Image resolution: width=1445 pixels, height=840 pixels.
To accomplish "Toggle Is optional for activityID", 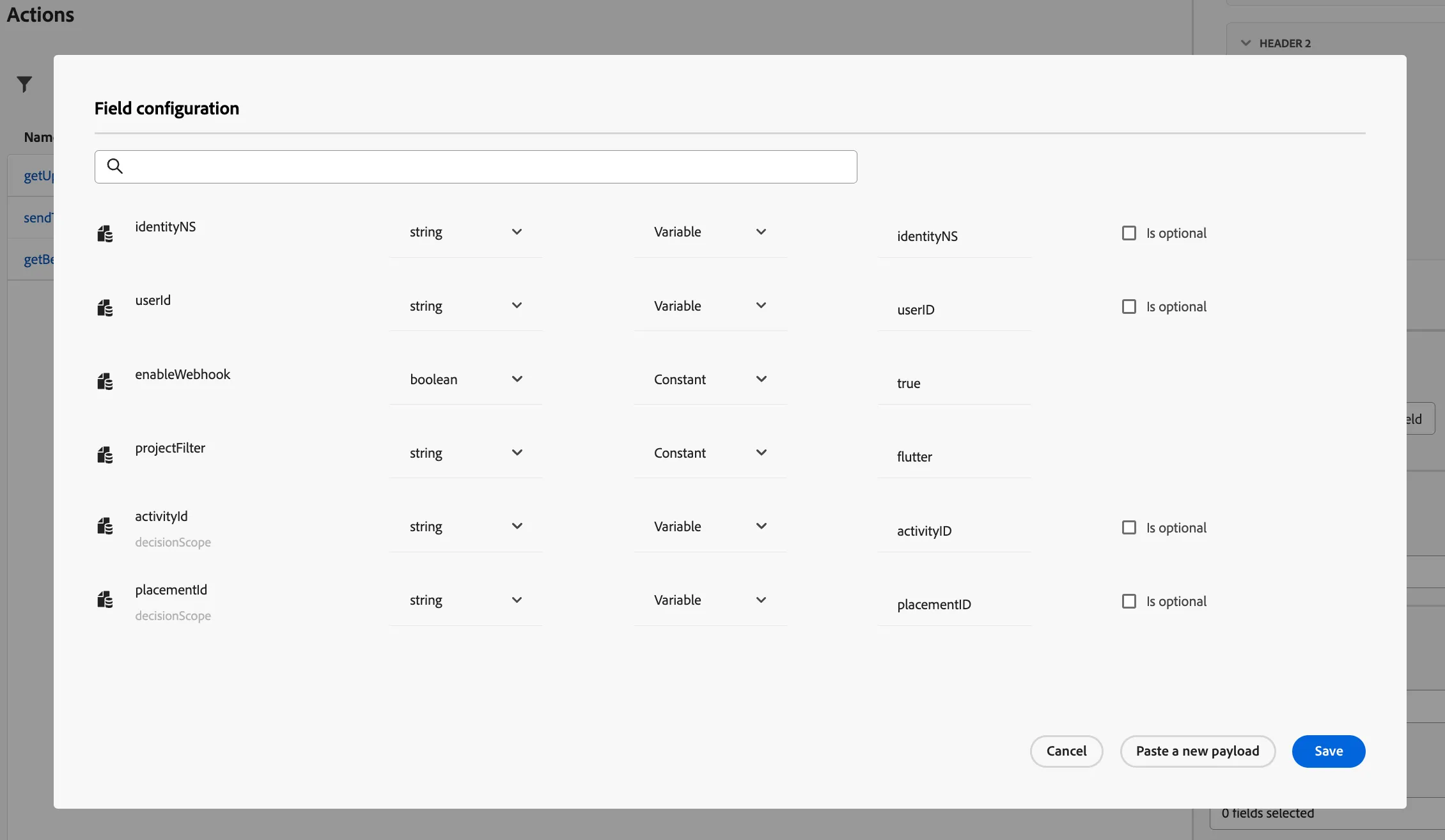I will (x=1129, y=528).
